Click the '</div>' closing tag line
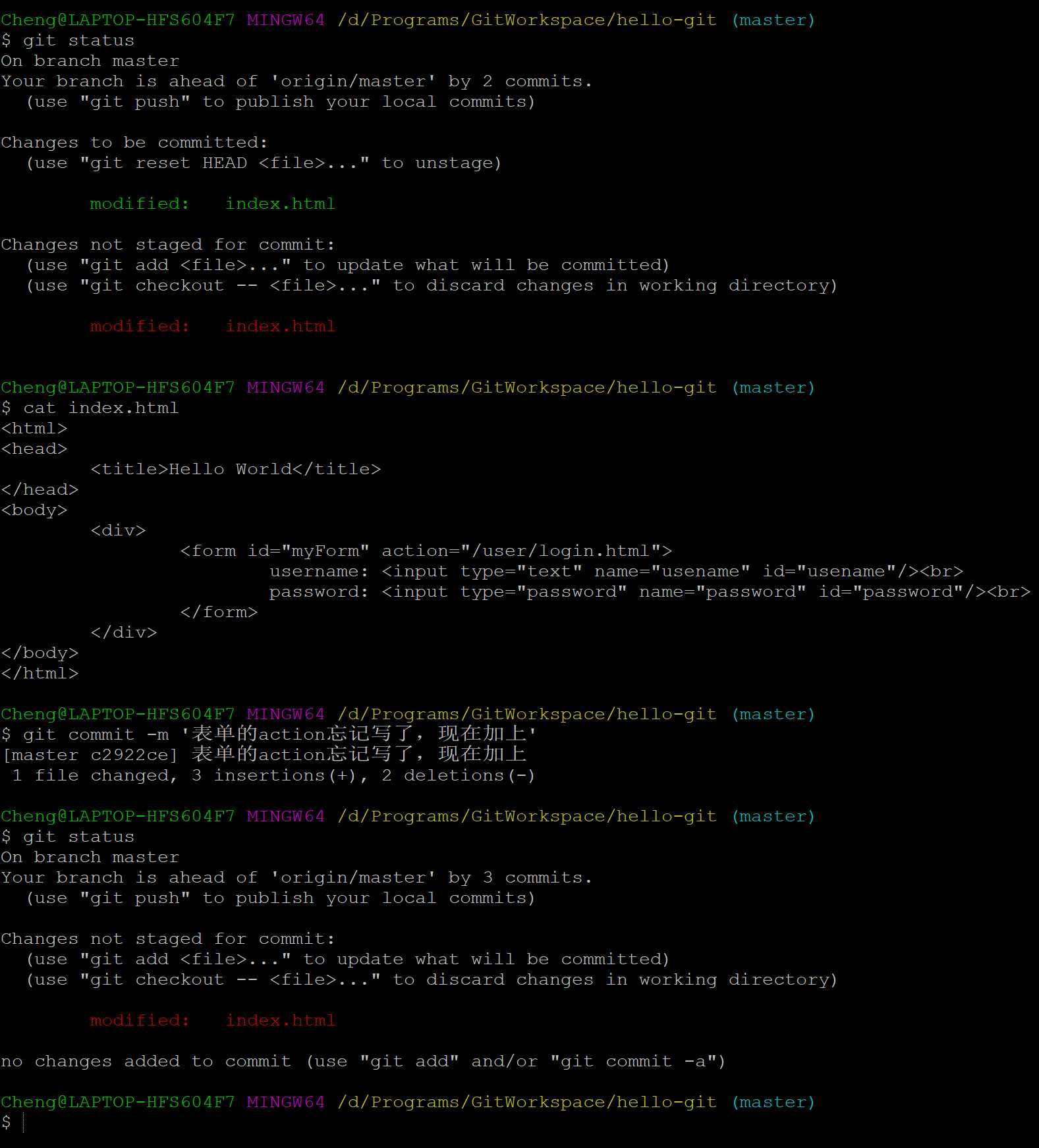Viewport: 1039px width, 1148px height. coord(124,633)
